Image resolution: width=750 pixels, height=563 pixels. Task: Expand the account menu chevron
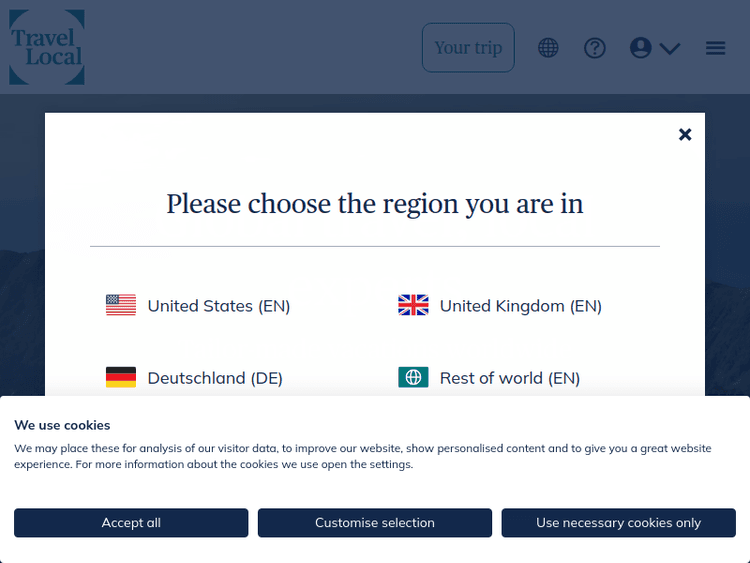[x=670, y=48]
